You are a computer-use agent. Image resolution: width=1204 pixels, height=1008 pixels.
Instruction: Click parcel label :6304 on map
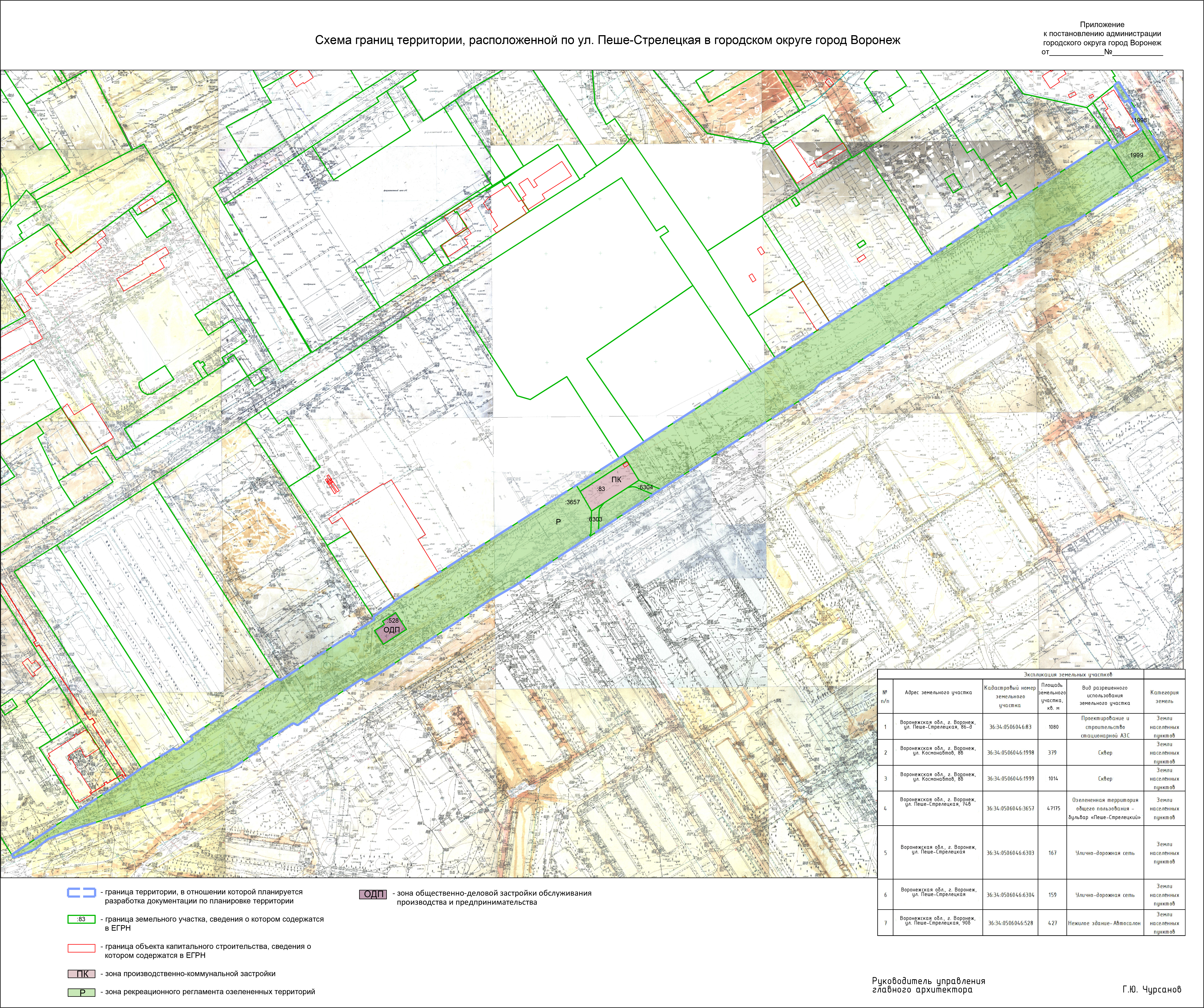tap(646, 487)
